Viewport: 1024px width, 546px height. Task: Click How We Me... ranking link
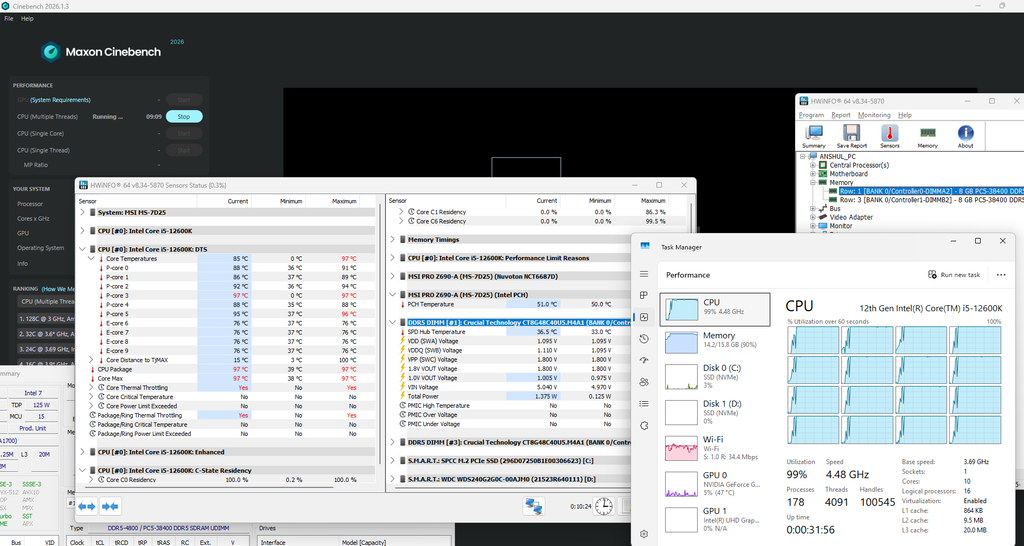pos(58,289)
